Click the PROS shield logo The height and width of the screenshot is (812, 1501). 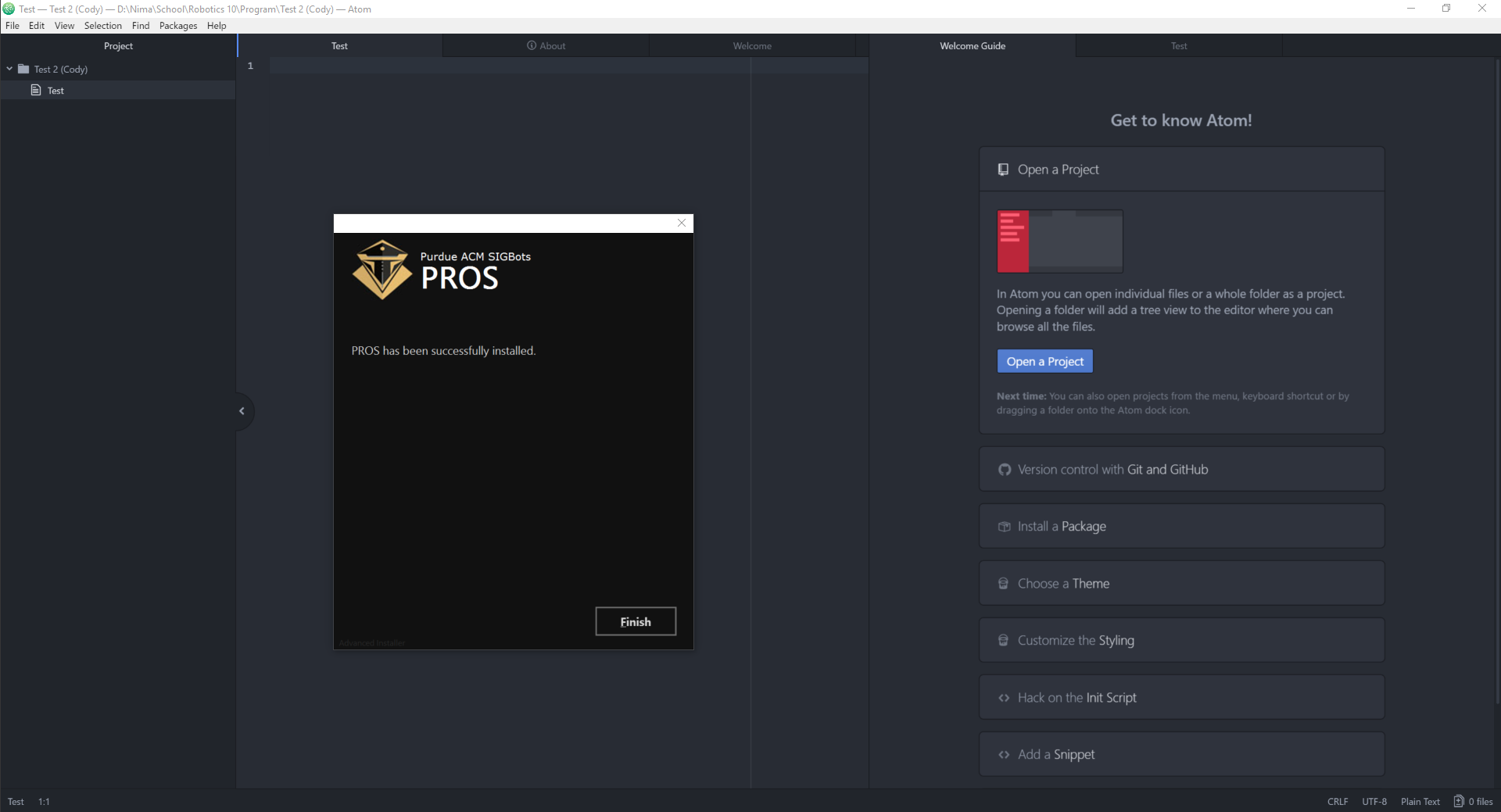coord(382,270)
